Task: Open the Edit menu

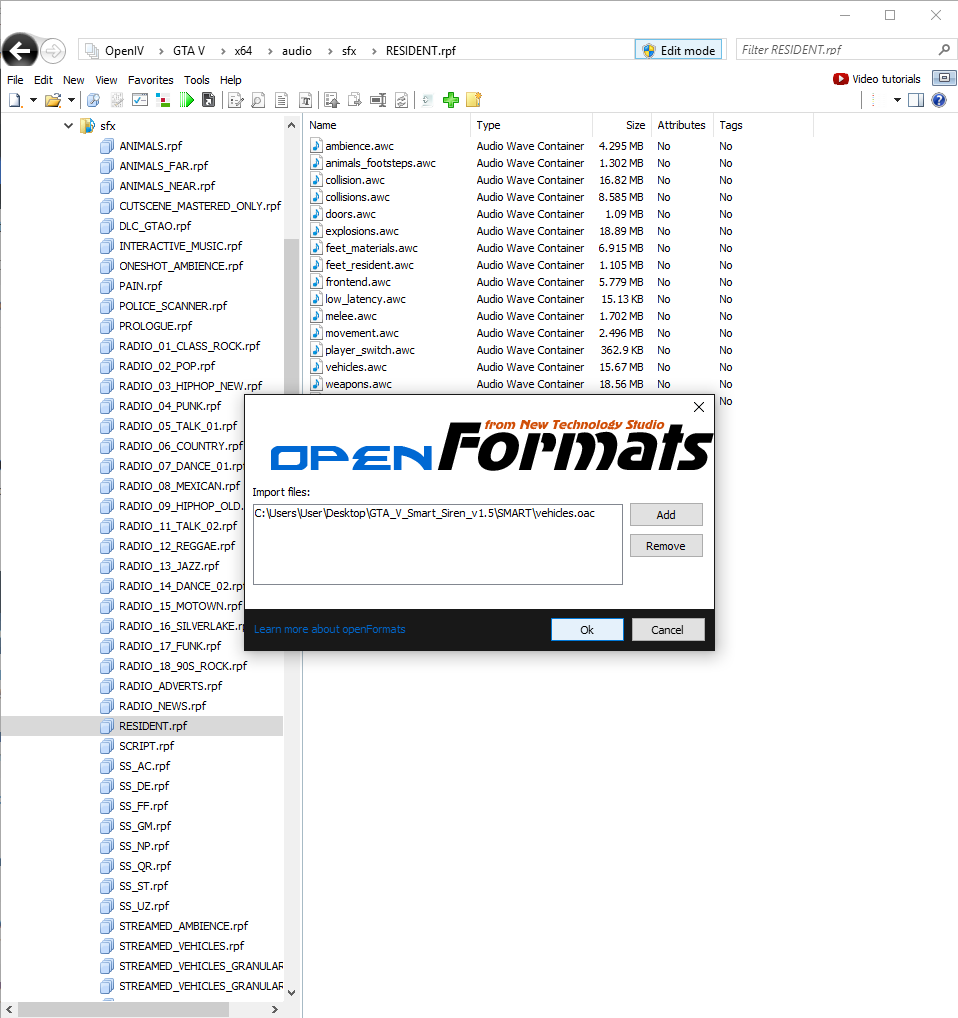Action: tap(43, 80)
